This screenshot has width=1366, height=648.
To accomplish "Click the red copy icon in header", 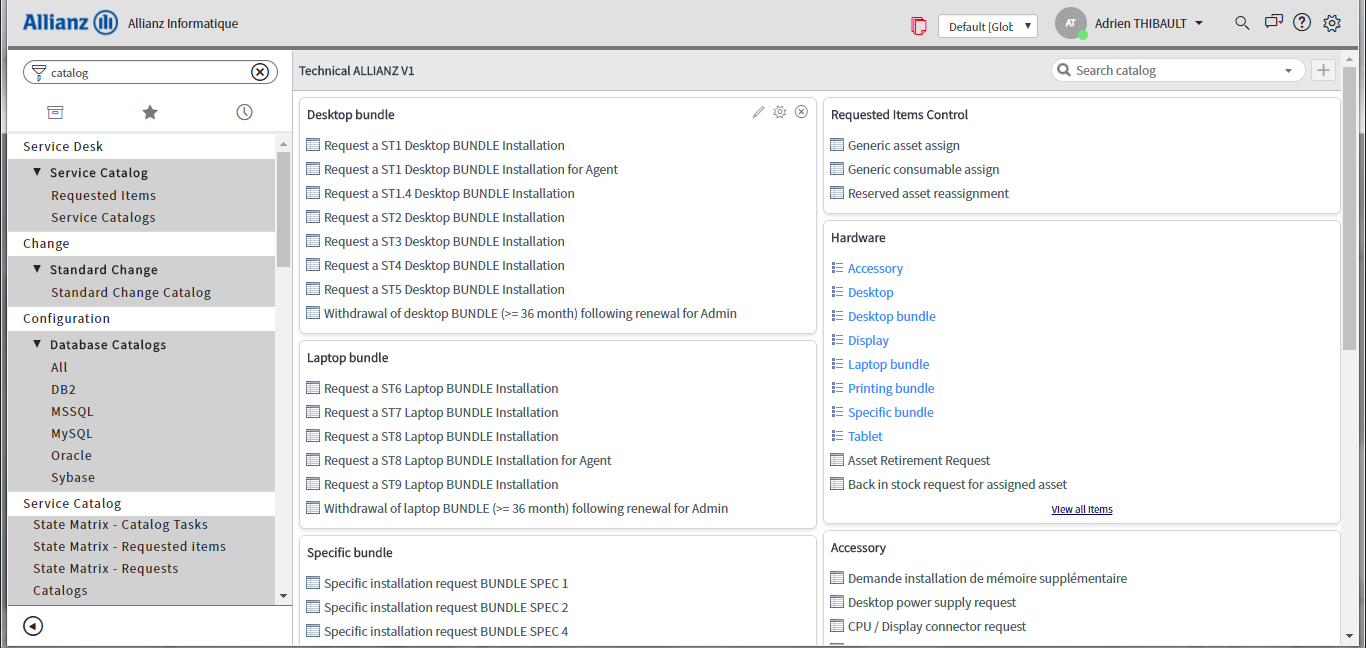I will pyautogui.click(x=918, y=25).
